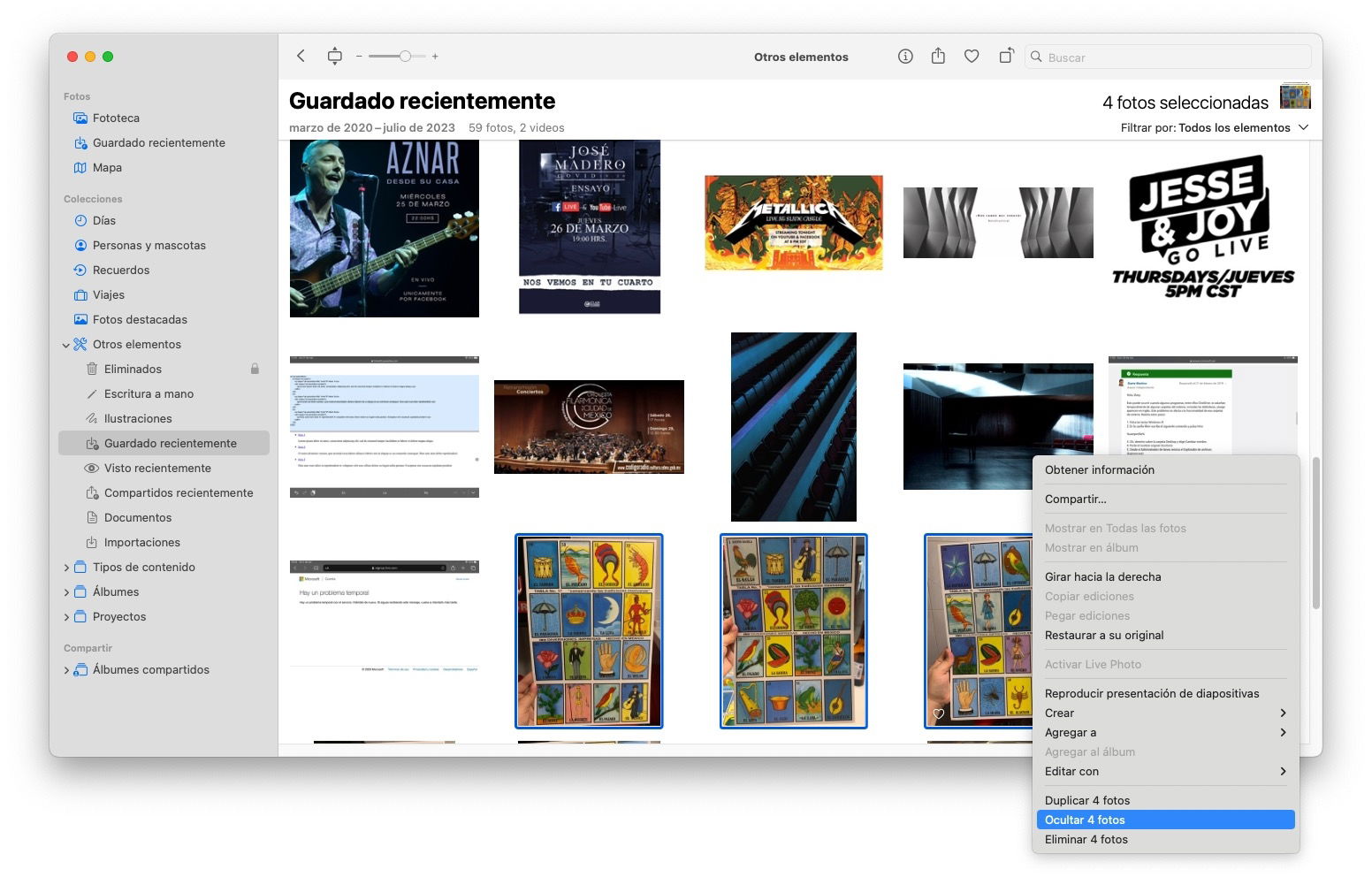Choose Reproducir presentación de diapositivas
The width and height of the screenshot is (1372, 877).
point(1165,693)
